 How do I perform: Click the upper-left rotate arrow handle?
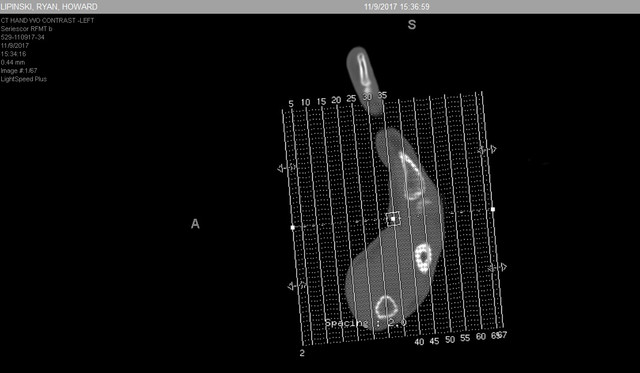[x=287, y=168]
